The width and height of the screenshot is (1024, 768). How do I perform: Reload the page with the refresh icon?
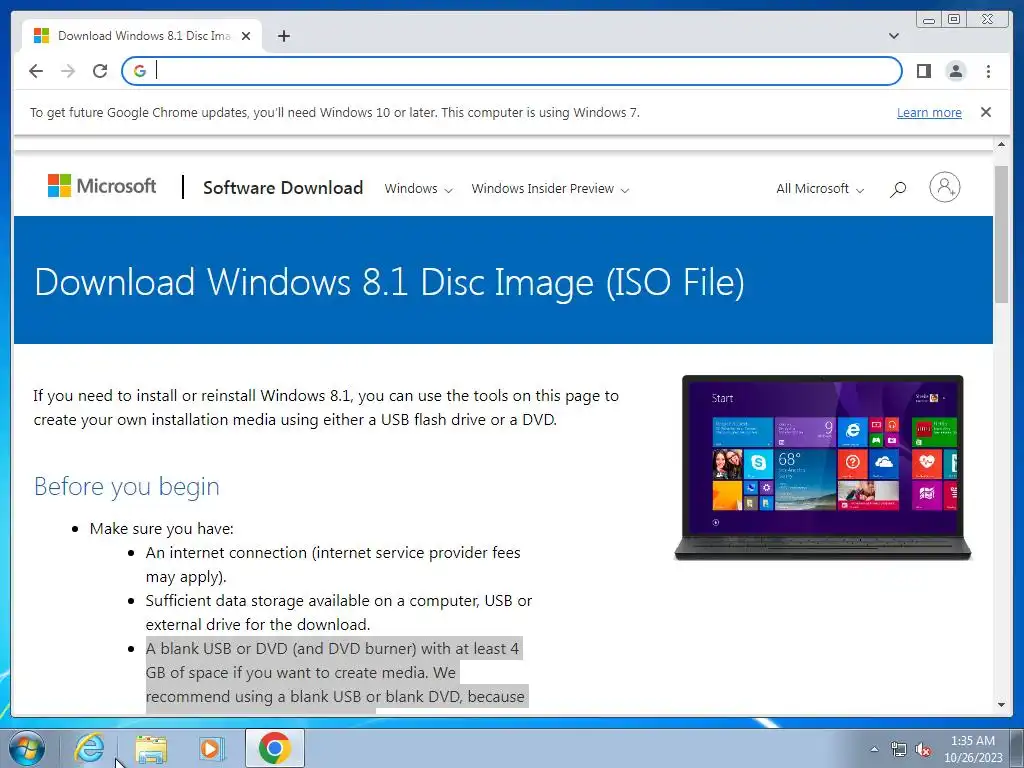(x=100, y=71)
